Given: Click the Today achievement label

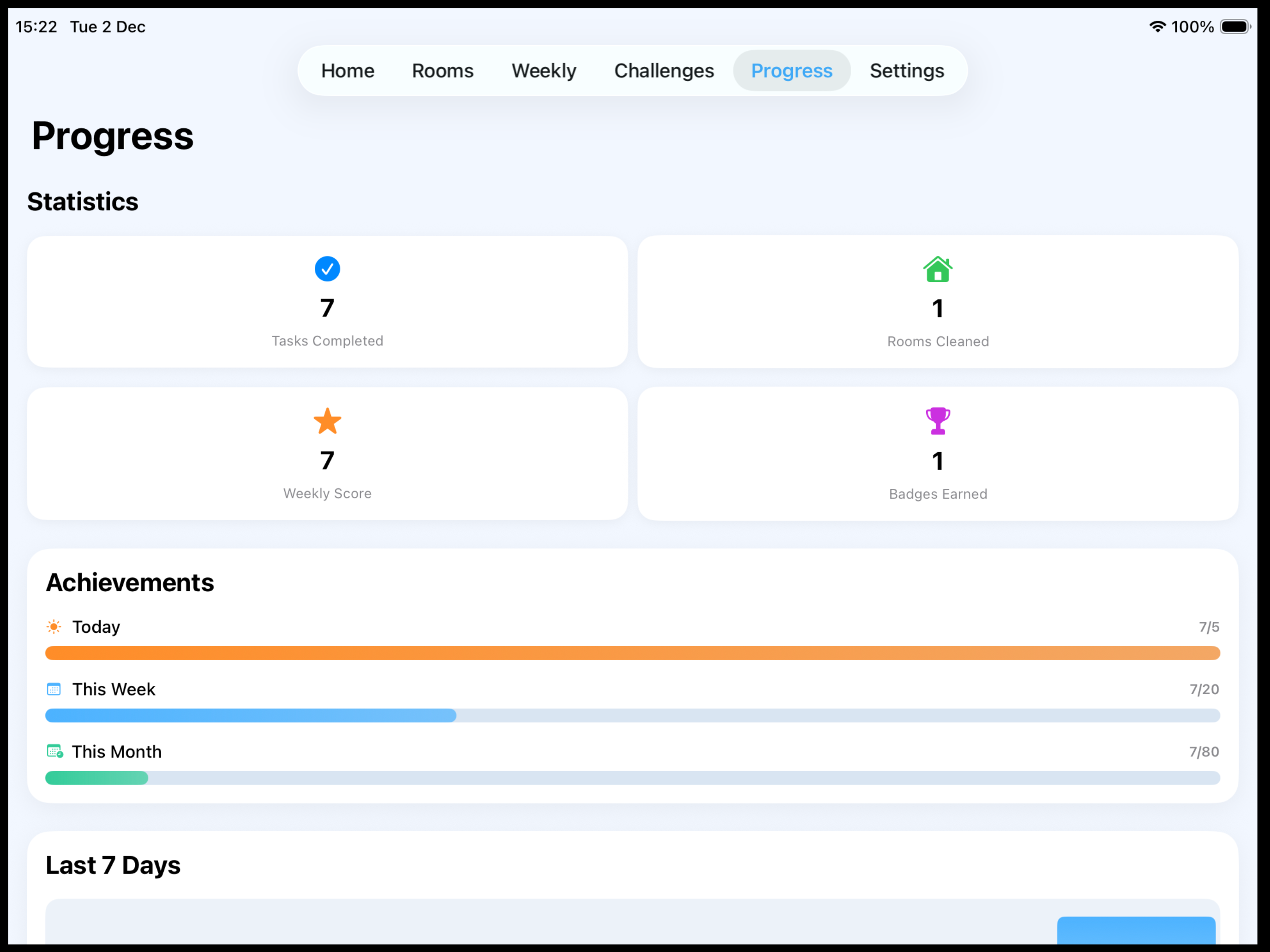Looking at the screenshot, I should pyautogui.click(x=96, y=627).
